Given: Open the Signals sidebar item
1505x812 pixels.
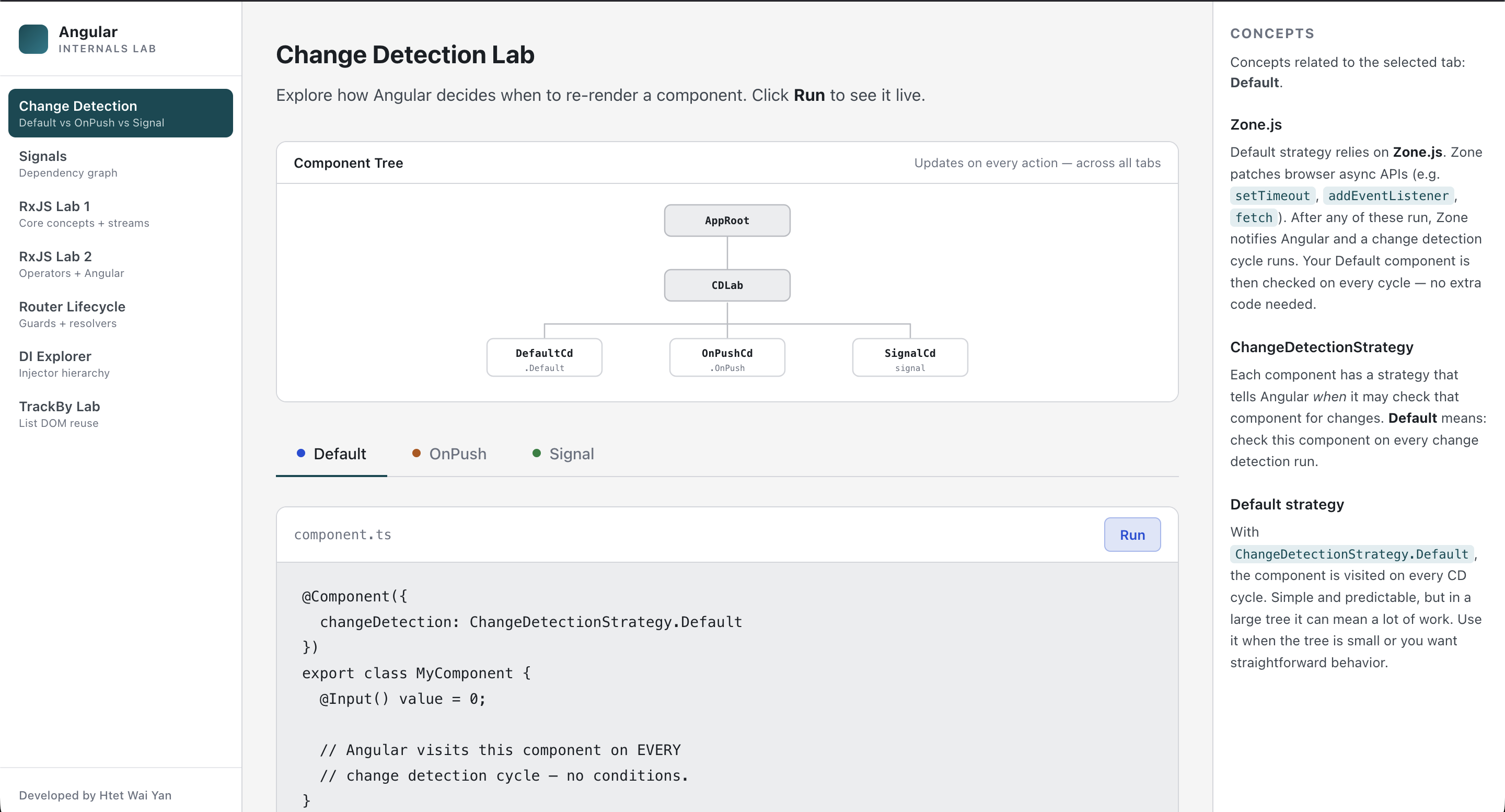Looking at the screenshot, I should [120, 164].
